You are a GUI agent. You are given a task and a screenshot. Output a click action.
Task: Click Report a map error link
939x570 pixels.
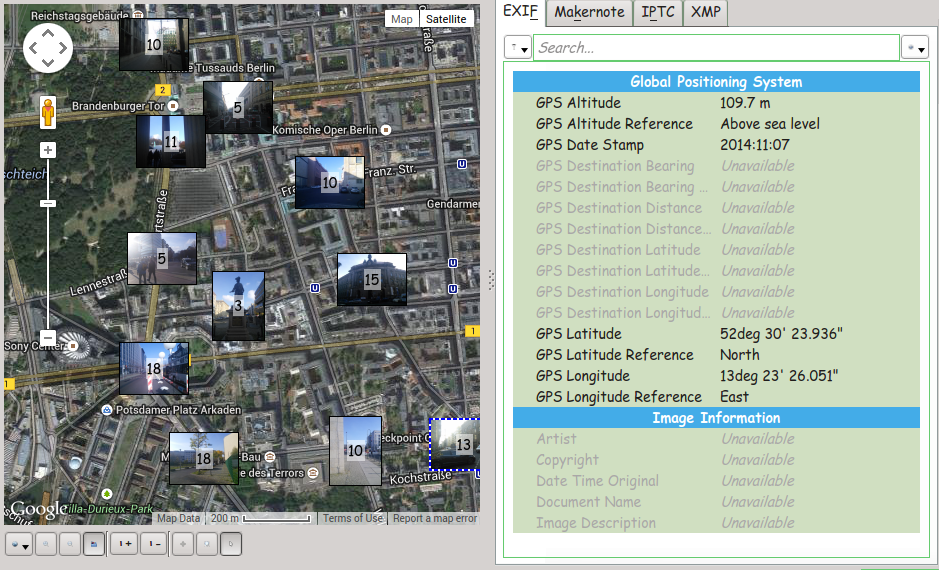pos(434,518)
